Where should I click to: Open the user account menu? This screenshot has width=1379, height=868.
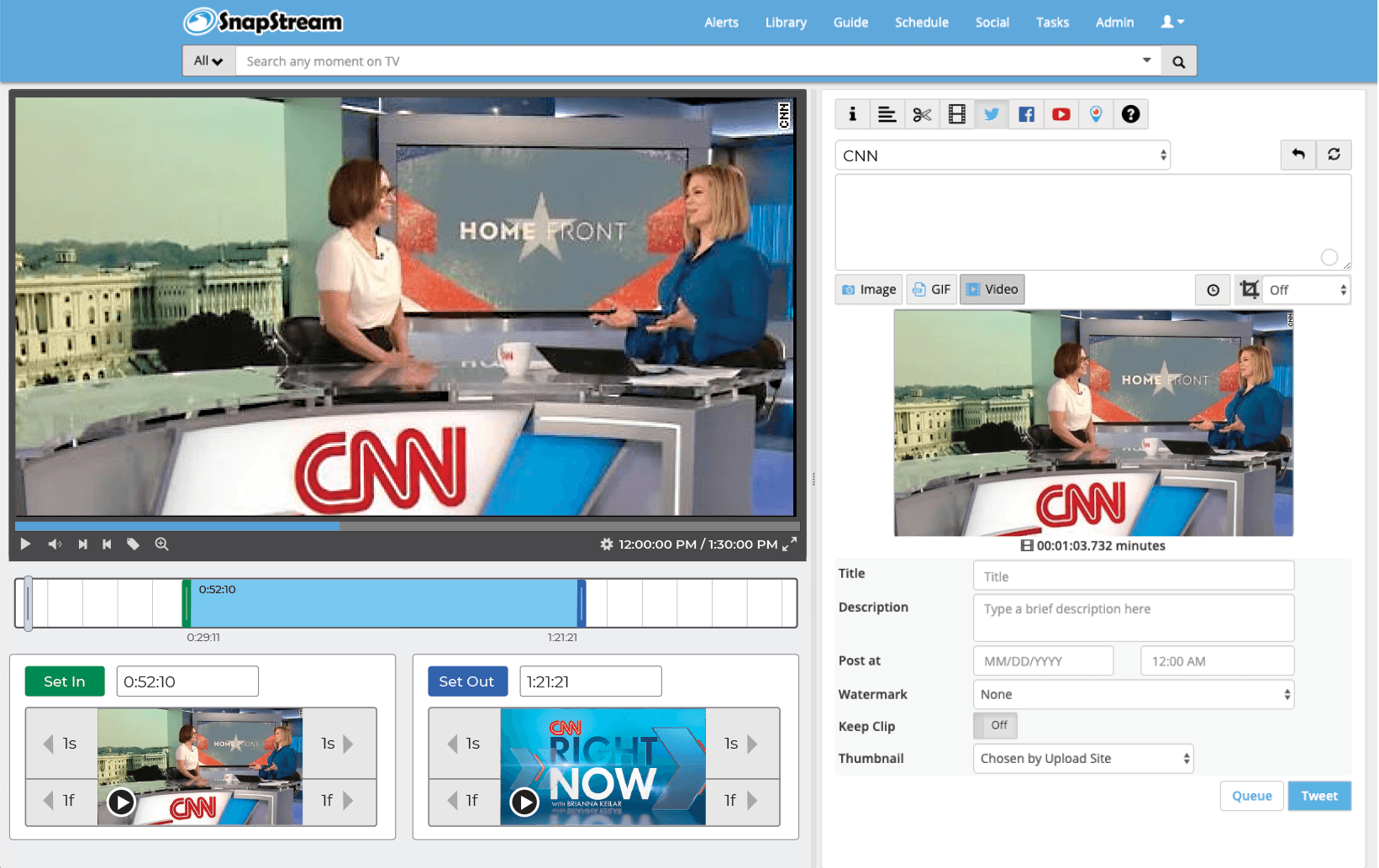pos(1172,22)
